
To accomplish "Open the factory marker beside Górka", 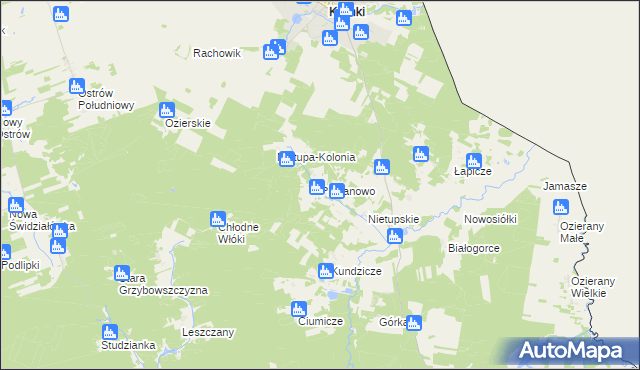I will click(413, 323).
